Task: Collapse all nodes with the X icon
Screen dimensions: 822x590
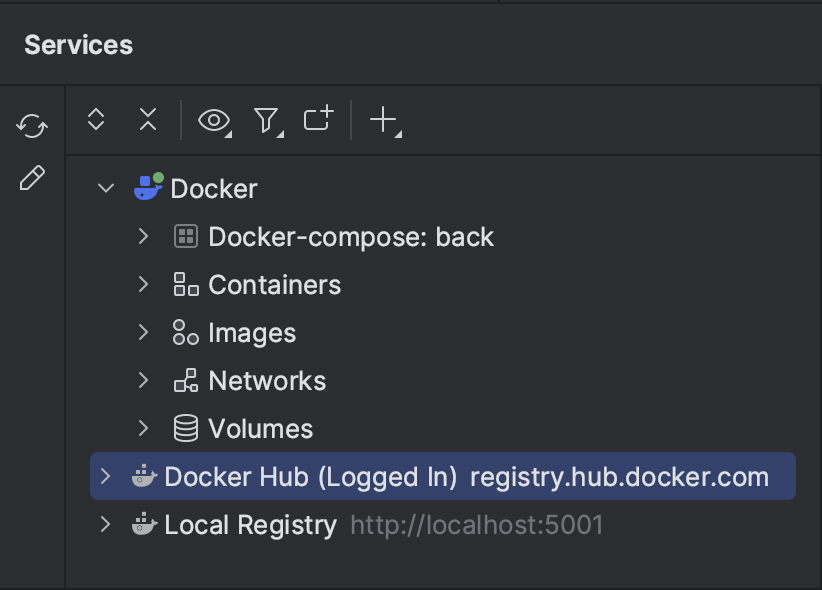Action: (147, 119)
